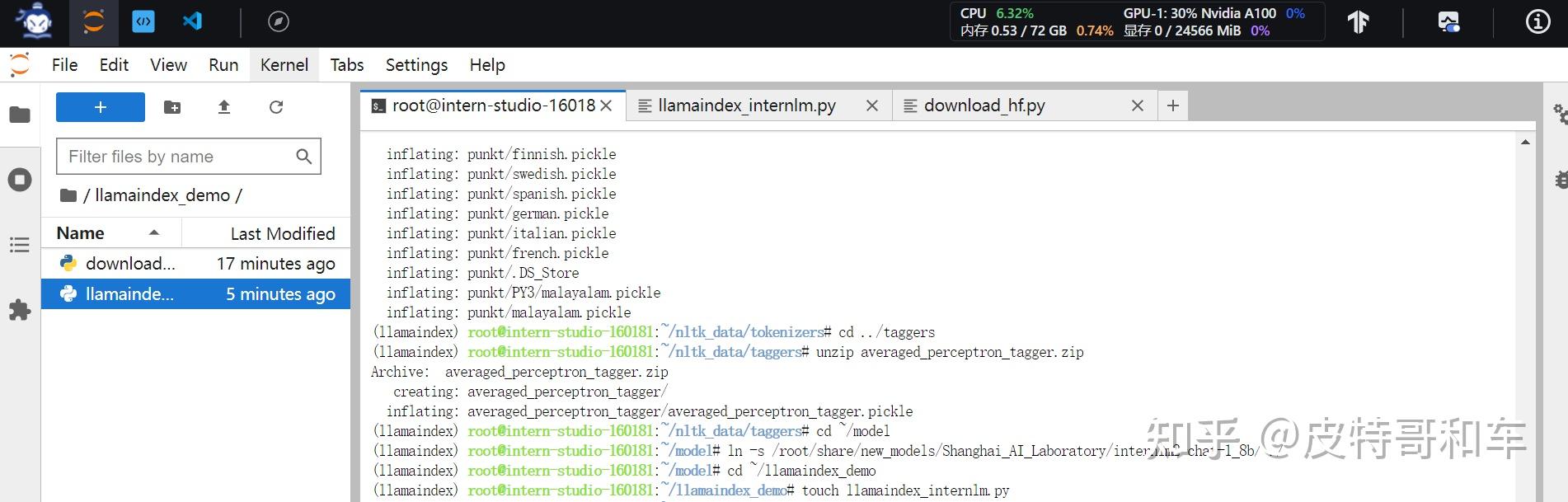Open the Kernel menu
The height and width of the screenshot is (502, 1568).
pos(284,65)
